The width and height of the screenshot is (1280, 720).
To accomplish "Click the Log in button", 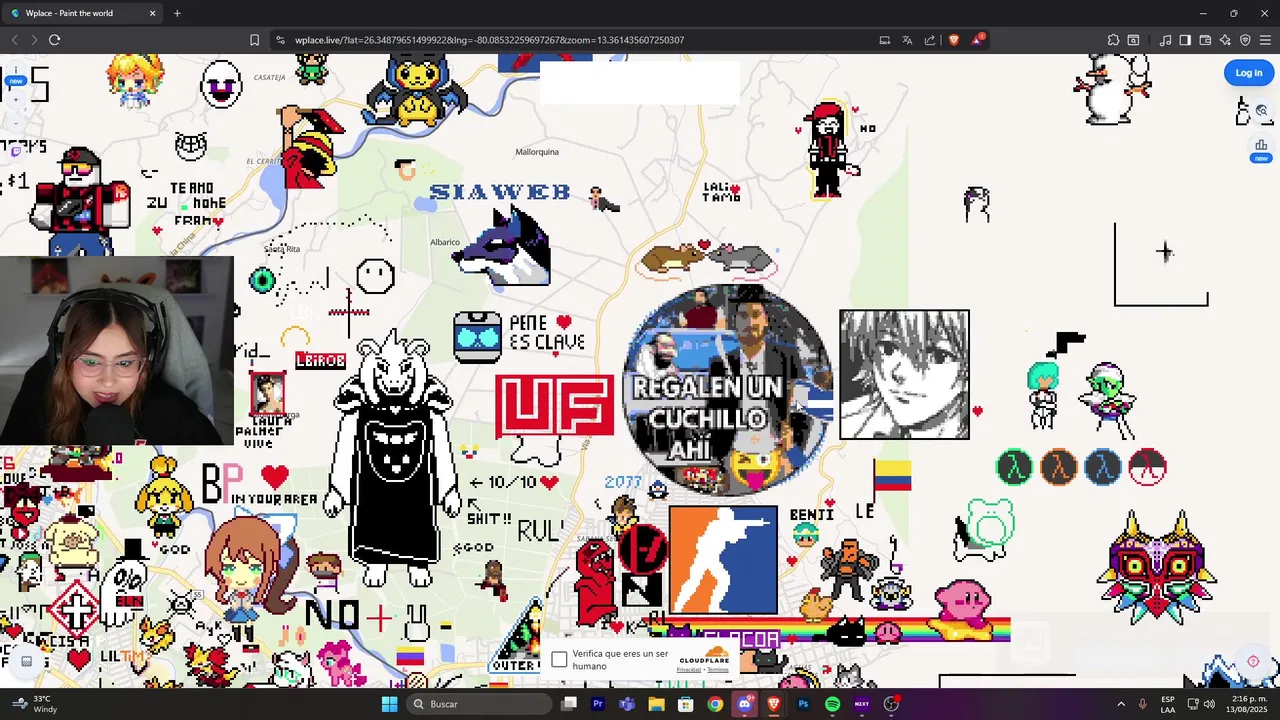I will pyautogui.click(x=1249, y=72).
